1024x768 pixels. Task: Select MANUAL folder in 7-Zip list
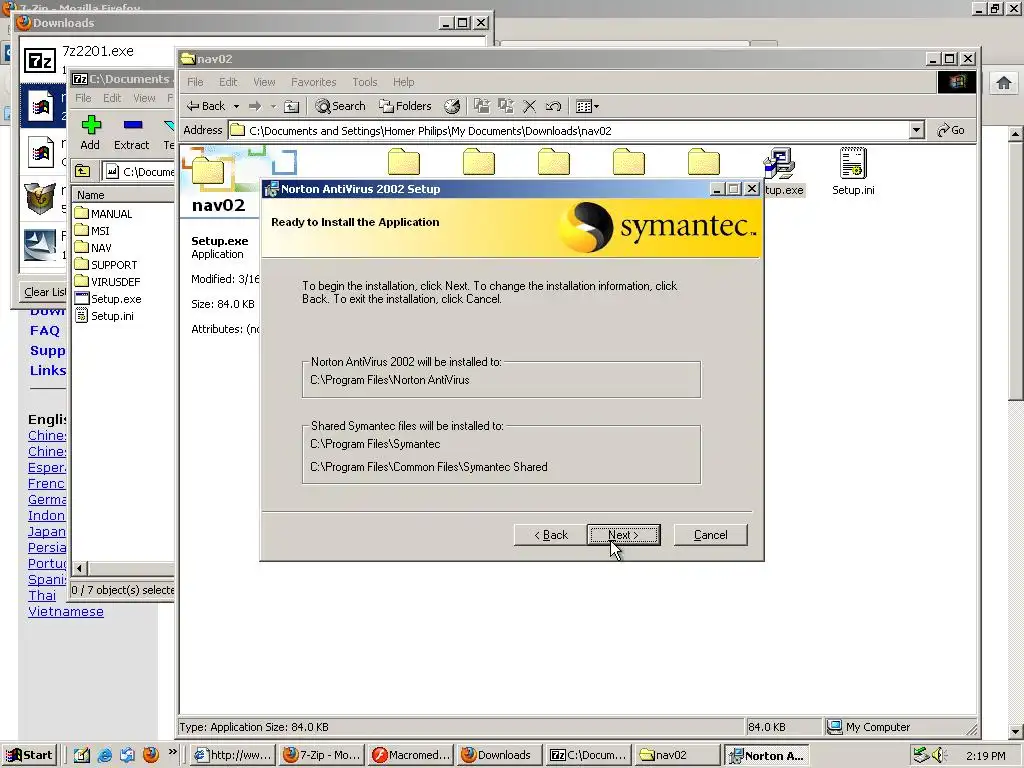[x=103, y=214]
